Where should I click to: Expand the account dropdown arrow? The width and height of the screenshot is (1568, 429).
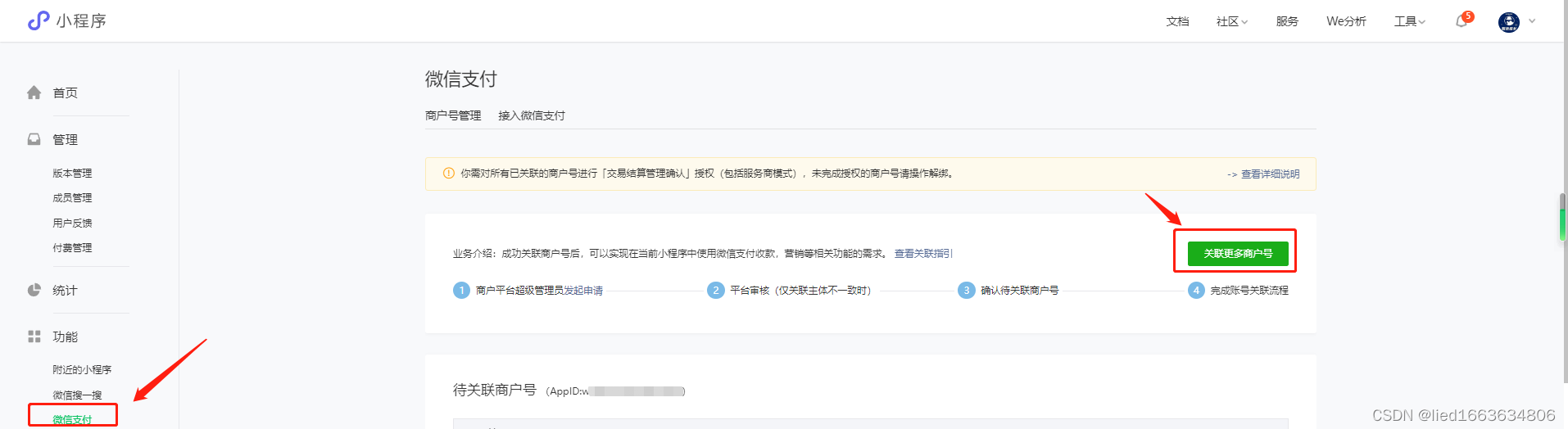[1532, 21]
